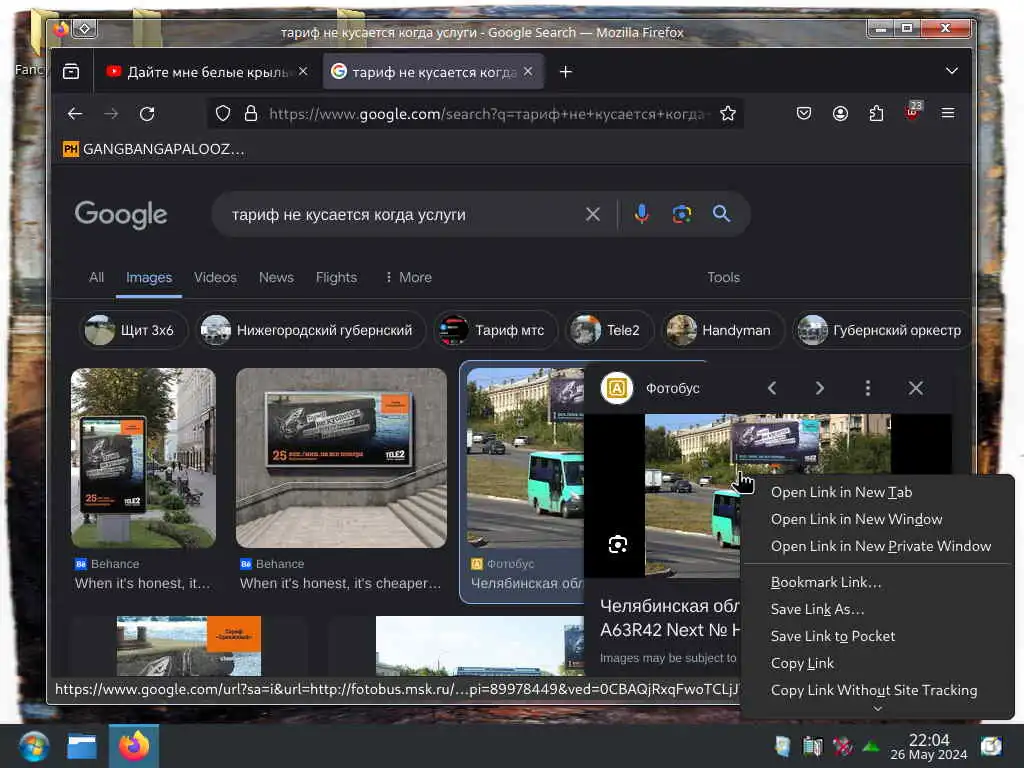
Task: Go to previous image in preview panel
Action: pos(772,389)
